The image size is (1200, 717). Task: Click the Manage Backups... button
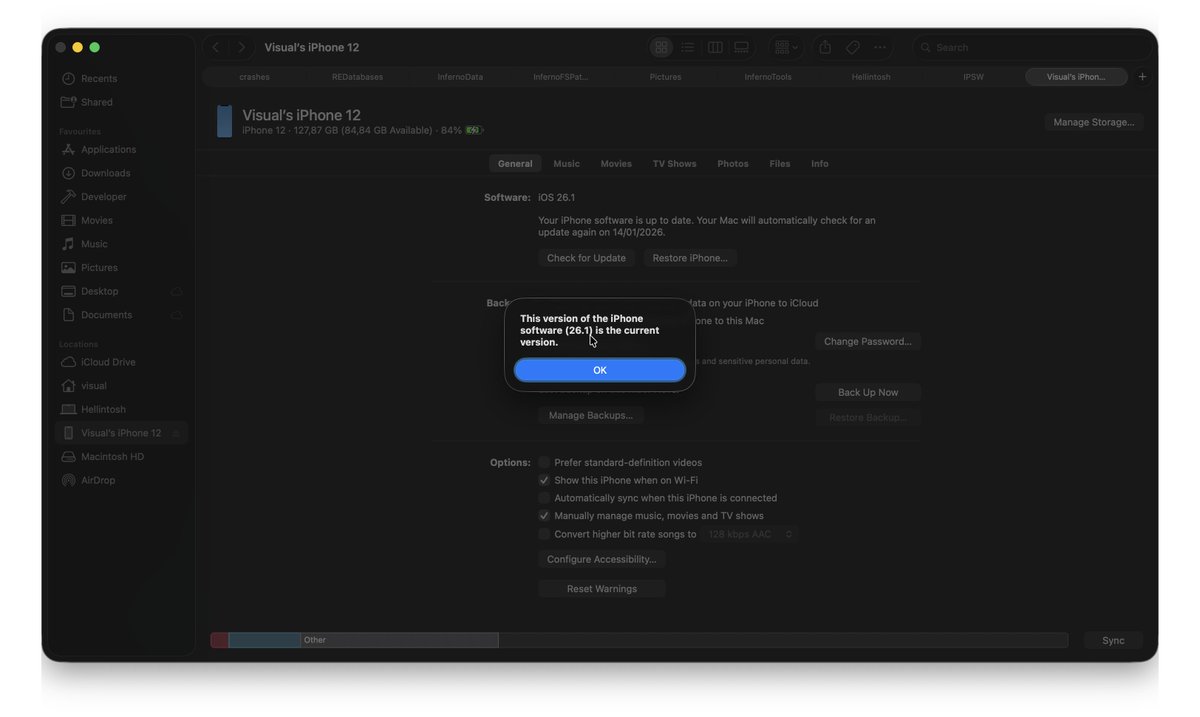tap(590, 415)
